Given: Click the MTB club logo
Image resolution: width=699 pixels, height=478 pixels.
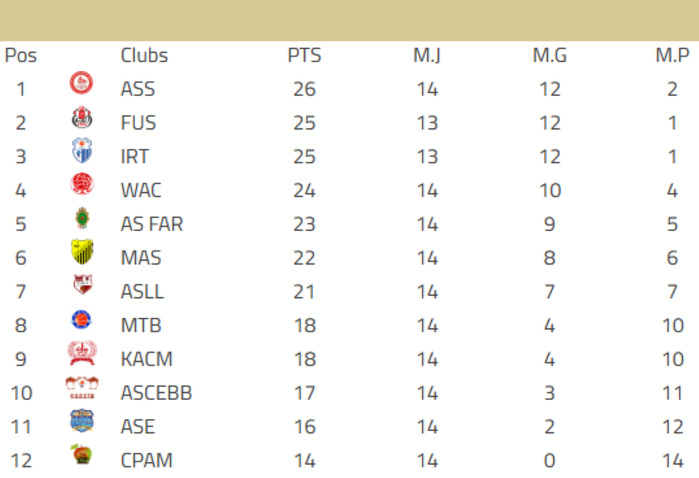Looking at the screenshot, I should 81,321.
